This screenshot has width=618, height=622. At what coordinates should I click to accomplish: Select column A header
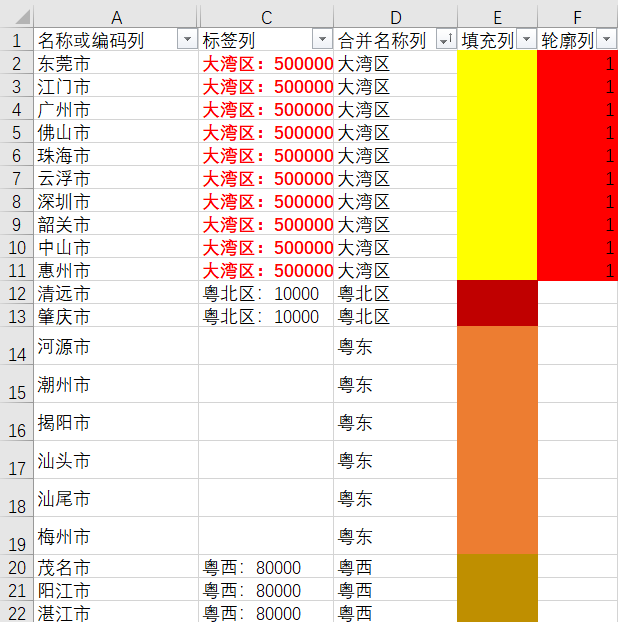(115, 17)
